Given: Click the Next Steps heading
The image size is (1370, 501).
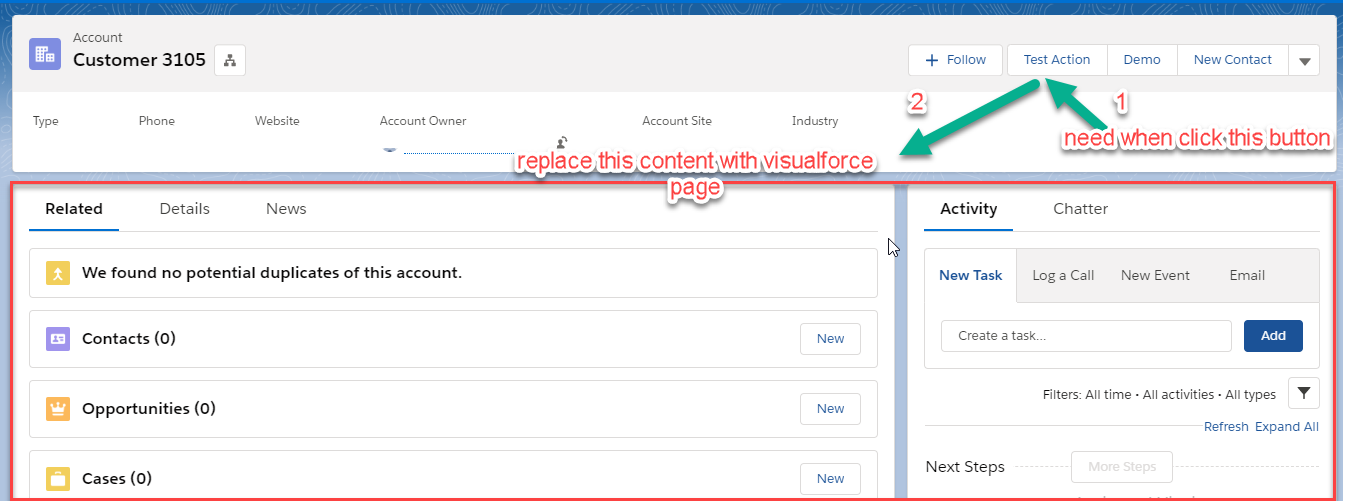Looking at the screenshot, I should [x=965, y=467].
